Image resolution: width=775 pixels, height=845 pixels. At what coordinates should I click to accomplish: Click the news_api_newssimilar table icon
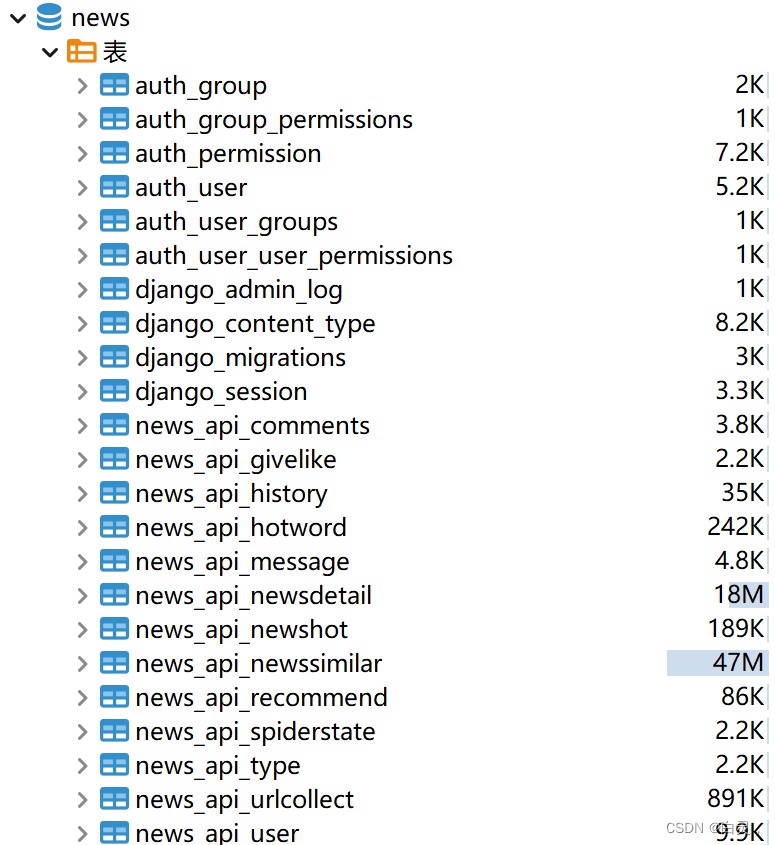114,663
